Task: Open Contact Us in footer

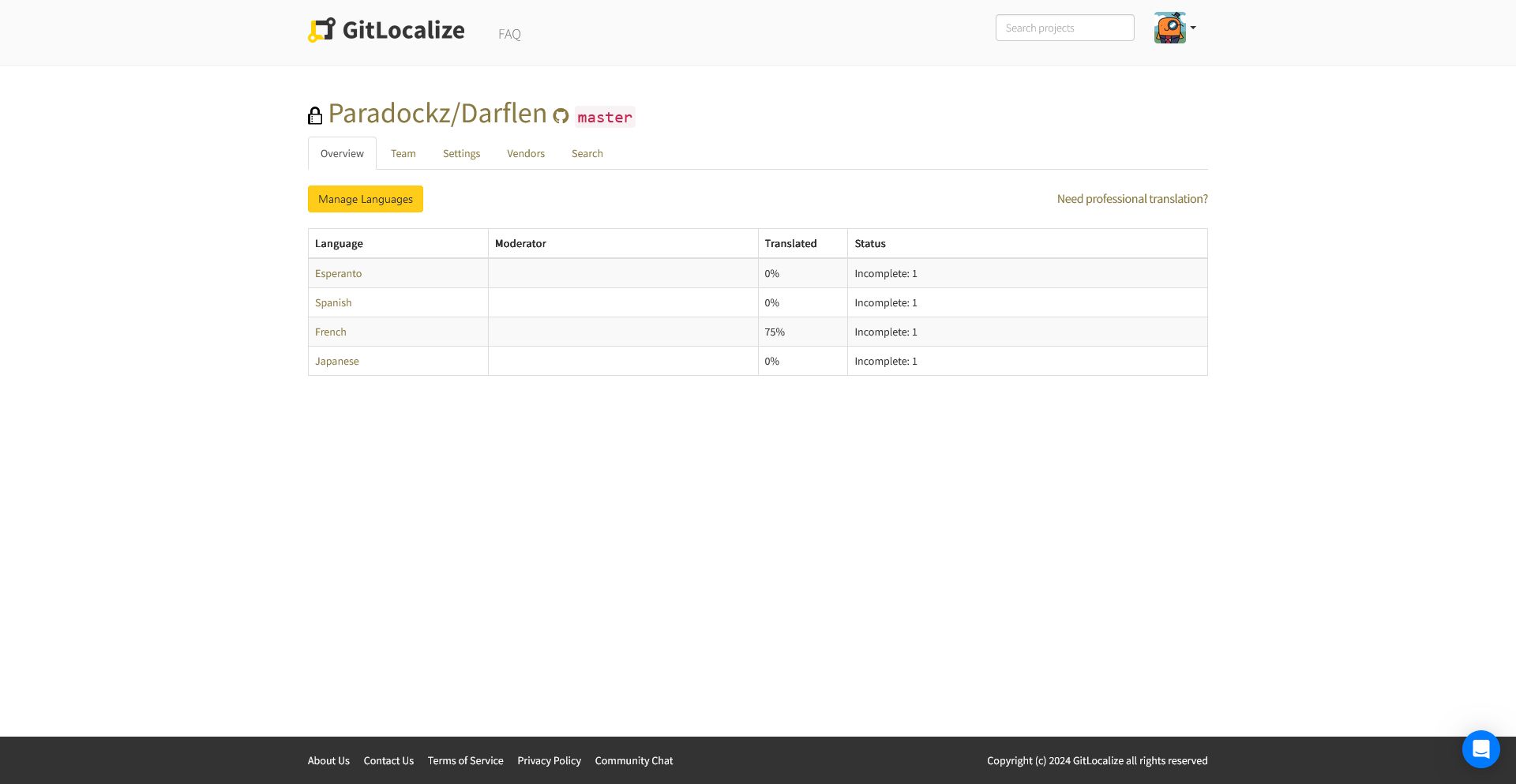Action: coord(388,760)
